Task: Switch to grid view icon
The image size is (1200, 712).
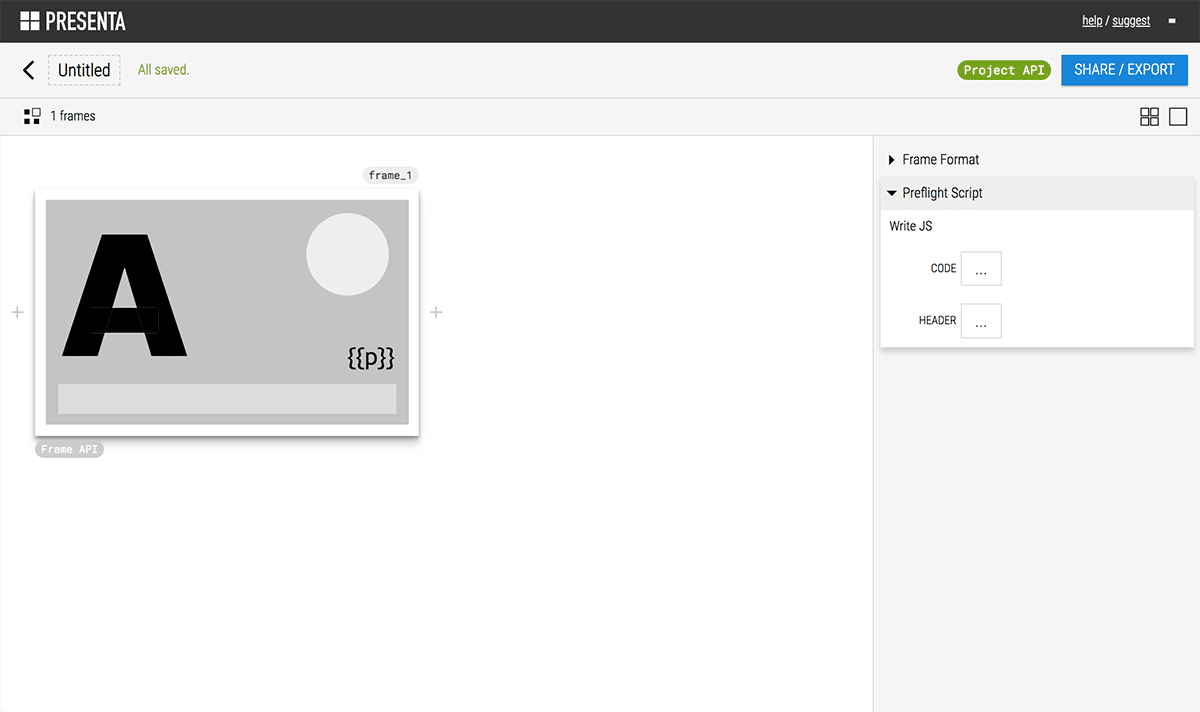Action: click(1149, 117)
